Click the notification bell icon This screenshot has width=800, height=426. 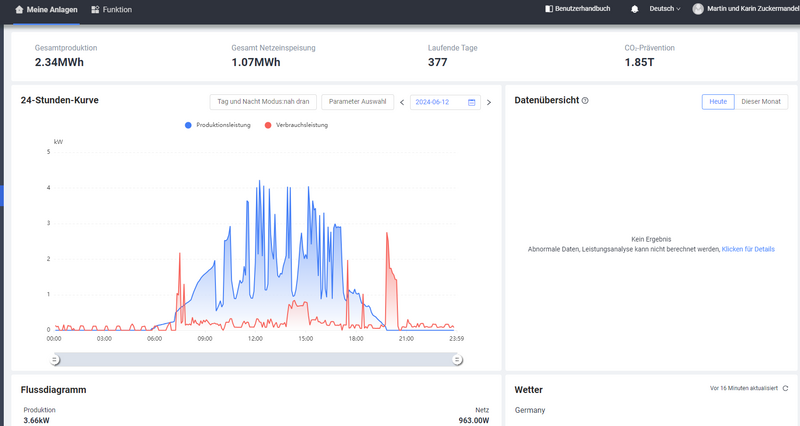coord(634,9)
